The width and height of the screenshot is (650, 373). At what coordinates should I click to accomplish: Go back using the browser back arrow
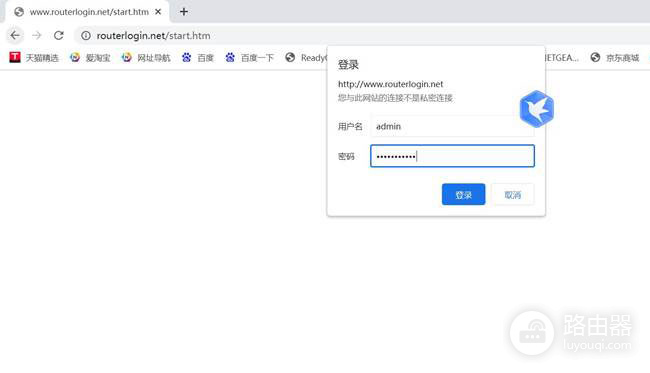coord(15,36)
